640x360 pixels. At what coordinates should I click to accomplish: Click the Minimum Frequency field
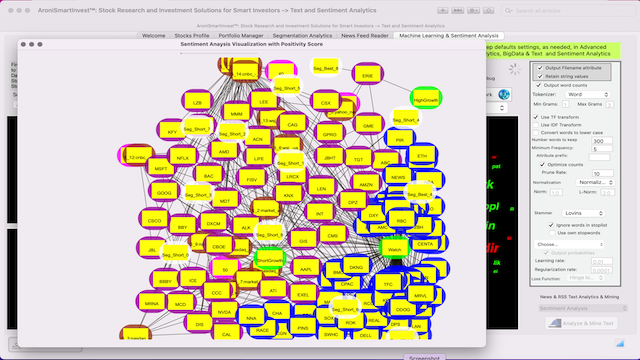click(x=602, y=149)
